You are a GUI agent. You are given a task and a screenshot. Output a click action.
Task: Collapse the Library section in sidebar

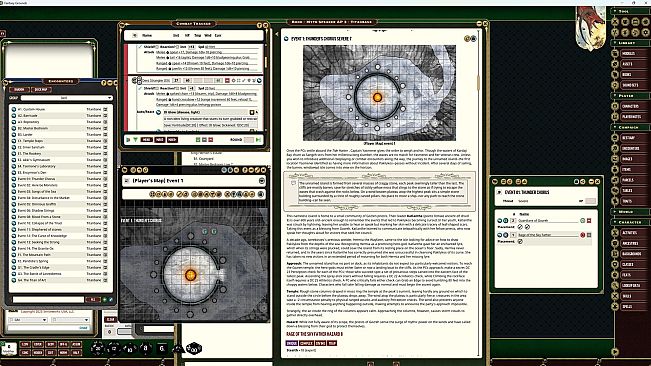click(615, 43)
